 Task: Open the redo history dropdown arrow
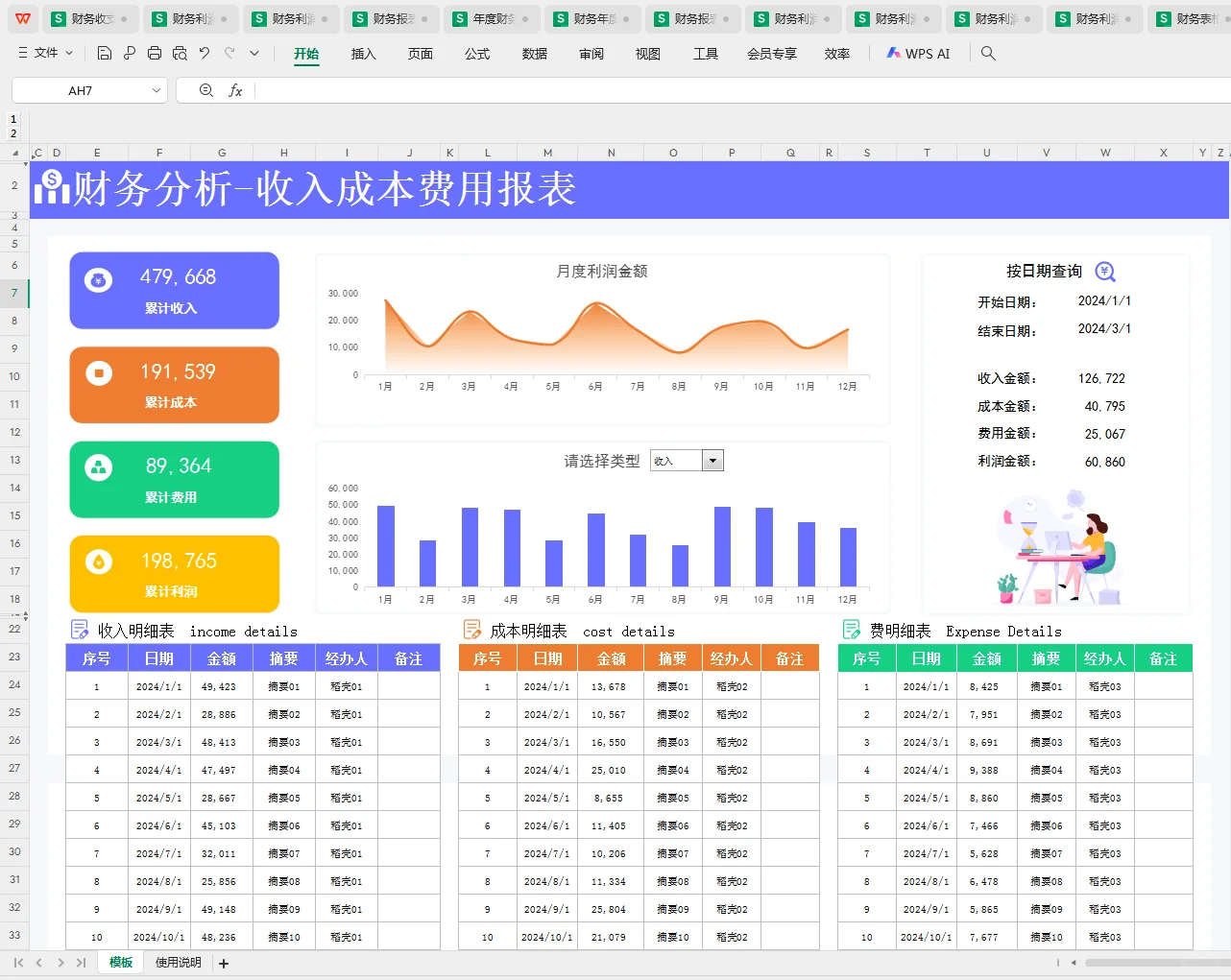(254, 54)
